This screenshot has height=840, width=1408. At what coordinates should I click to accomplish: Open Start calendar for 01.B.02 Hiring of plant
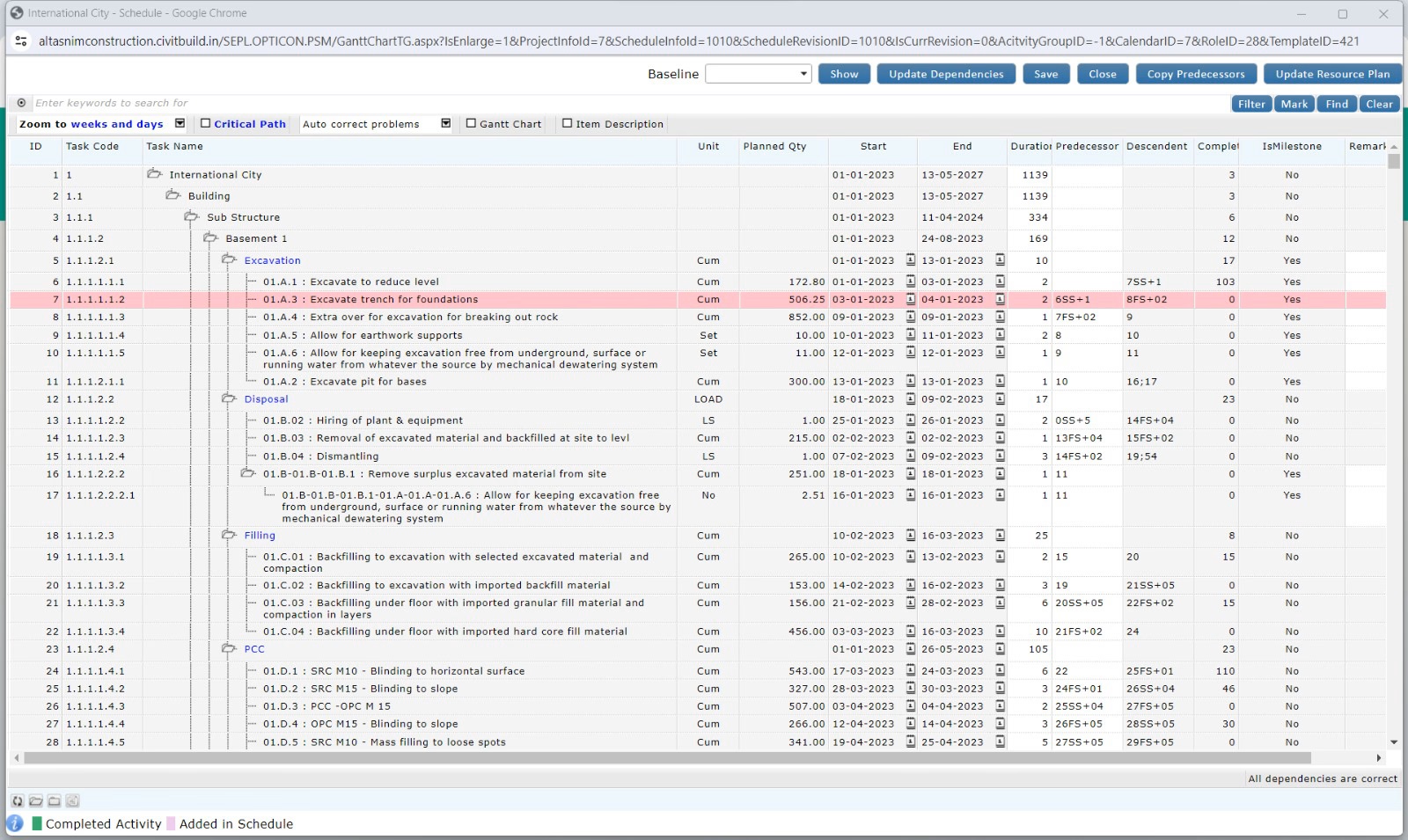point(911,420)
